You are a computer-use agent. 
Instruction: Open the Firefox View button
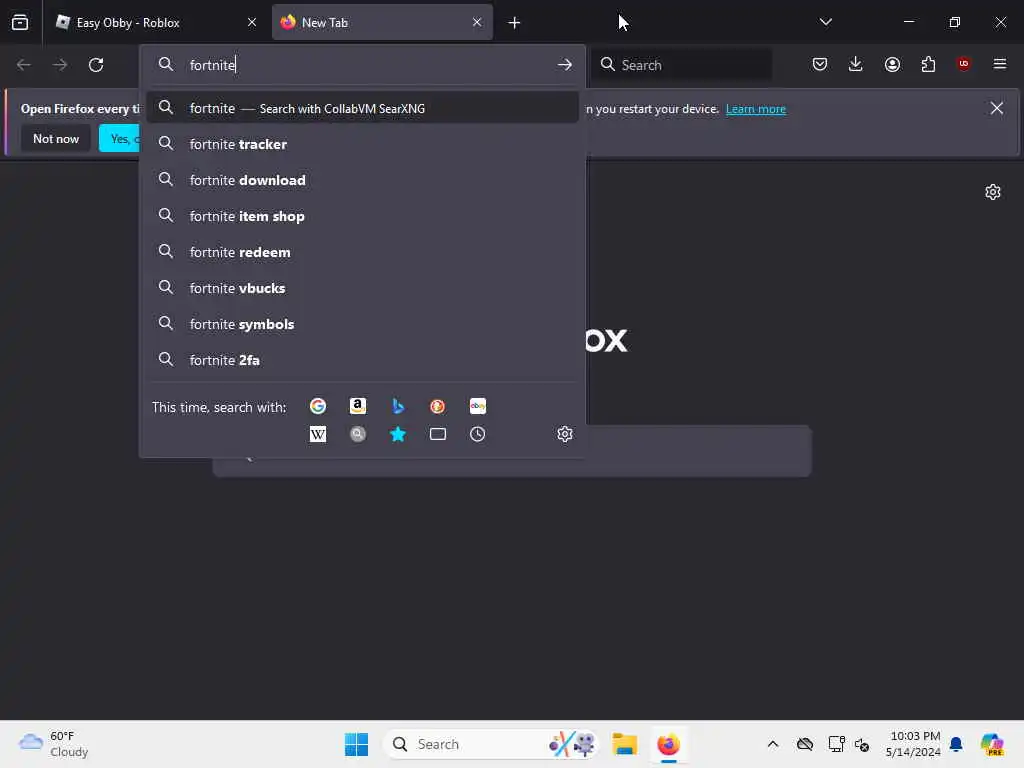[x=20, y=22]
